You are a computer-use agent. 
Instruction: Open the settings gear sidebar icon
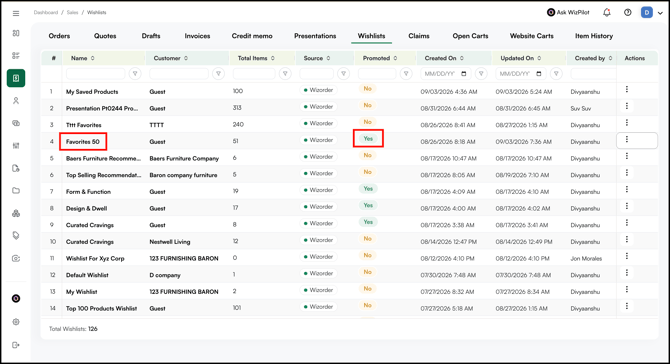(x=16, y=322)
